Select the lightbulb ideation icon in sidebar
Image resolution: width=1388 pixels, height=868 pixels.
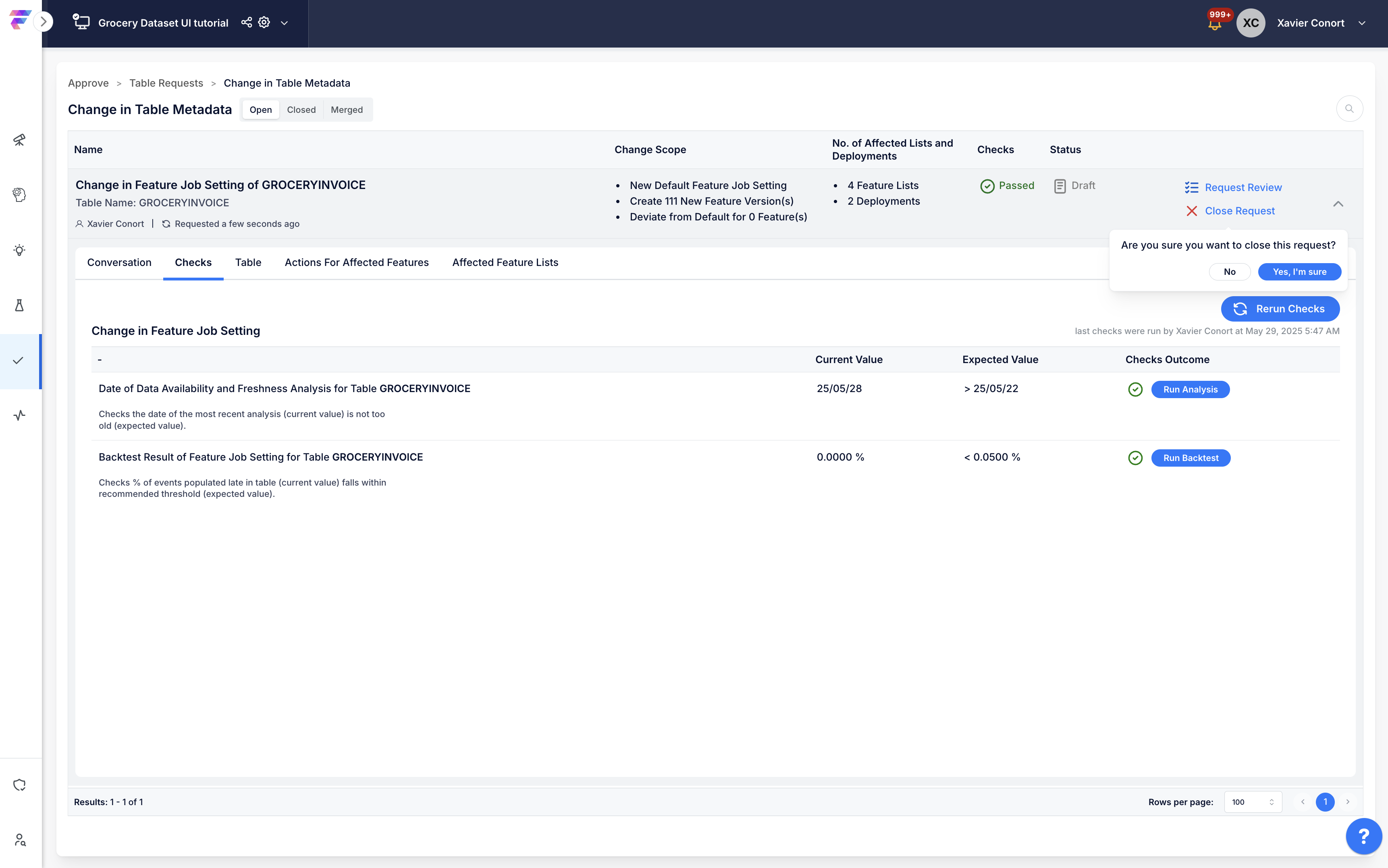tap(19, 250)
